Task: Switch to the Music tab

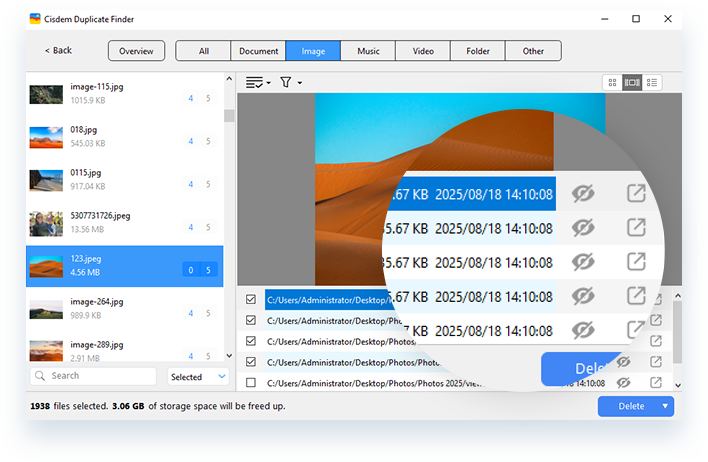Action: pyautogui.click(x=368, y=51)
